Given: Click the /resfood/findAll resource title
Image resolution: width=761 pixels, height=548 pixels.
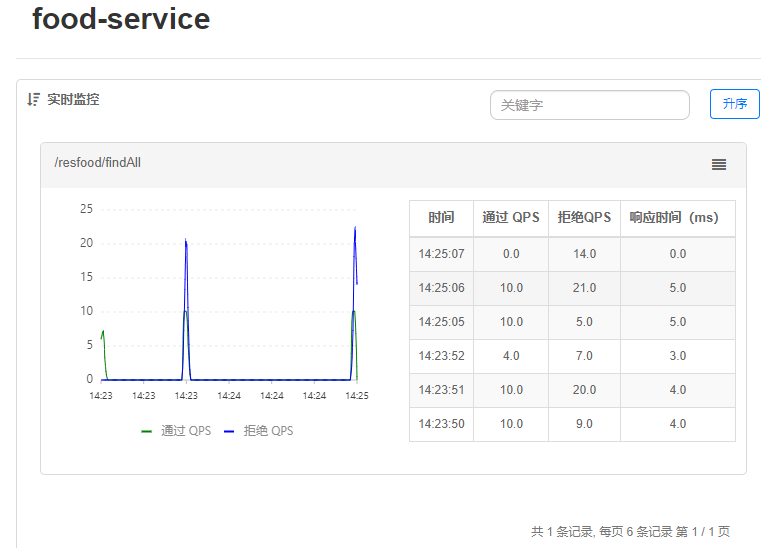Looking at the screenshot, I should tap(98, 163).
